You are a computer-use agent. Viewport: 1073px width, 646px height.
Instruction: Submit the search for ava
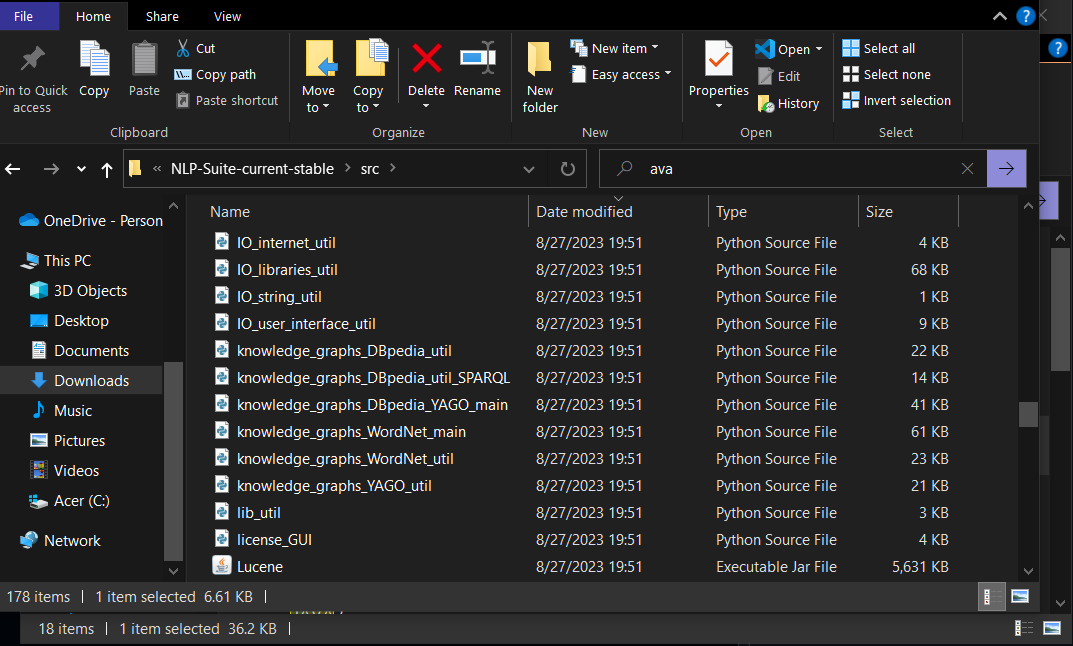pos(1006,168)
